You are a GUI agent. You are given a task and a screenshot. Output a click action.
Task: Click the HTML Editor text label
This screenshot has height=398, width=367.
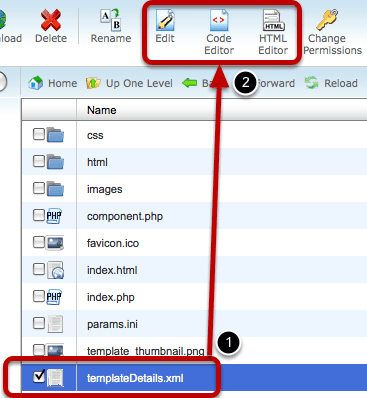273,44
